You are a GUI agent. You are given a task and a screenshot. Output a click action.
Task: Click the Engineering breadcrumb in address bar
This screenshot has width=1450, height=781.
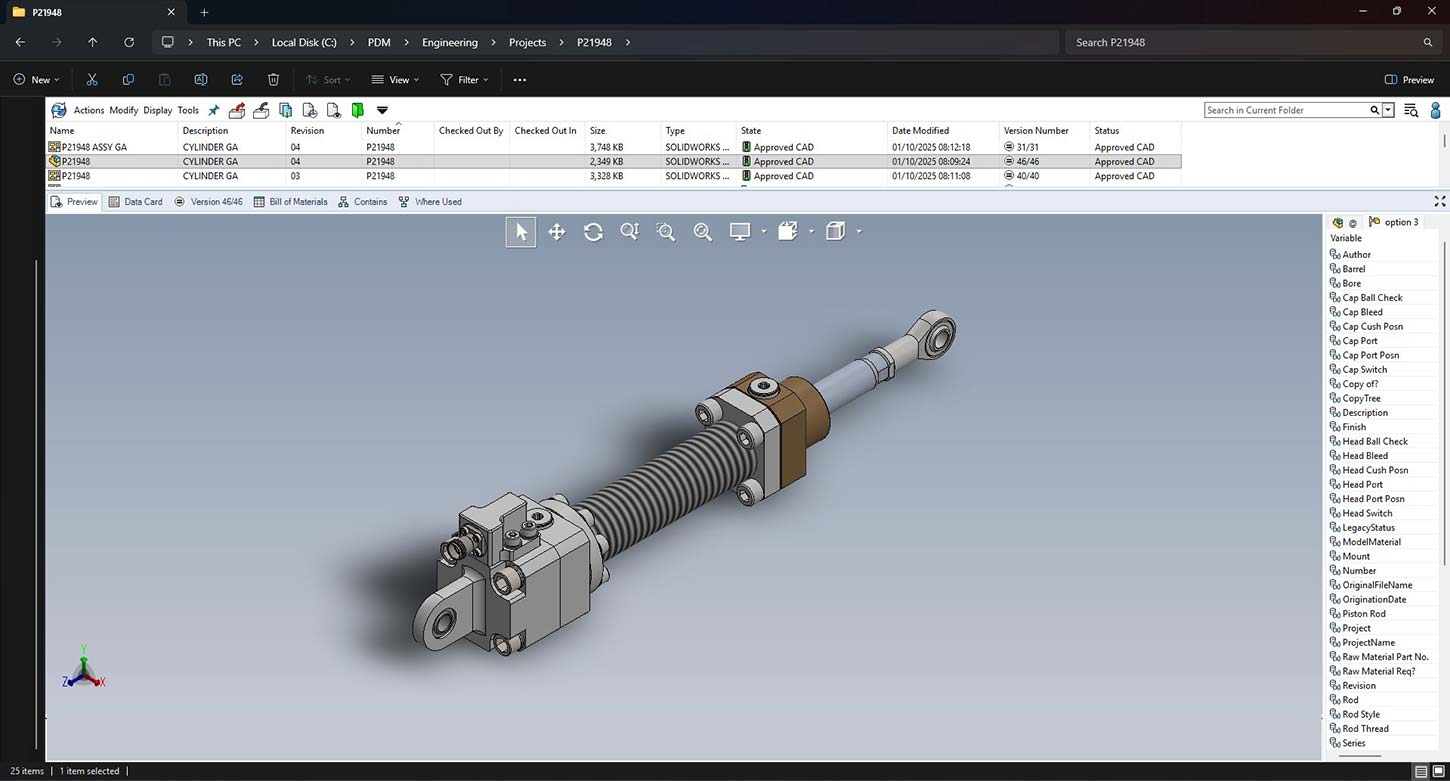(x=450, y=42)
